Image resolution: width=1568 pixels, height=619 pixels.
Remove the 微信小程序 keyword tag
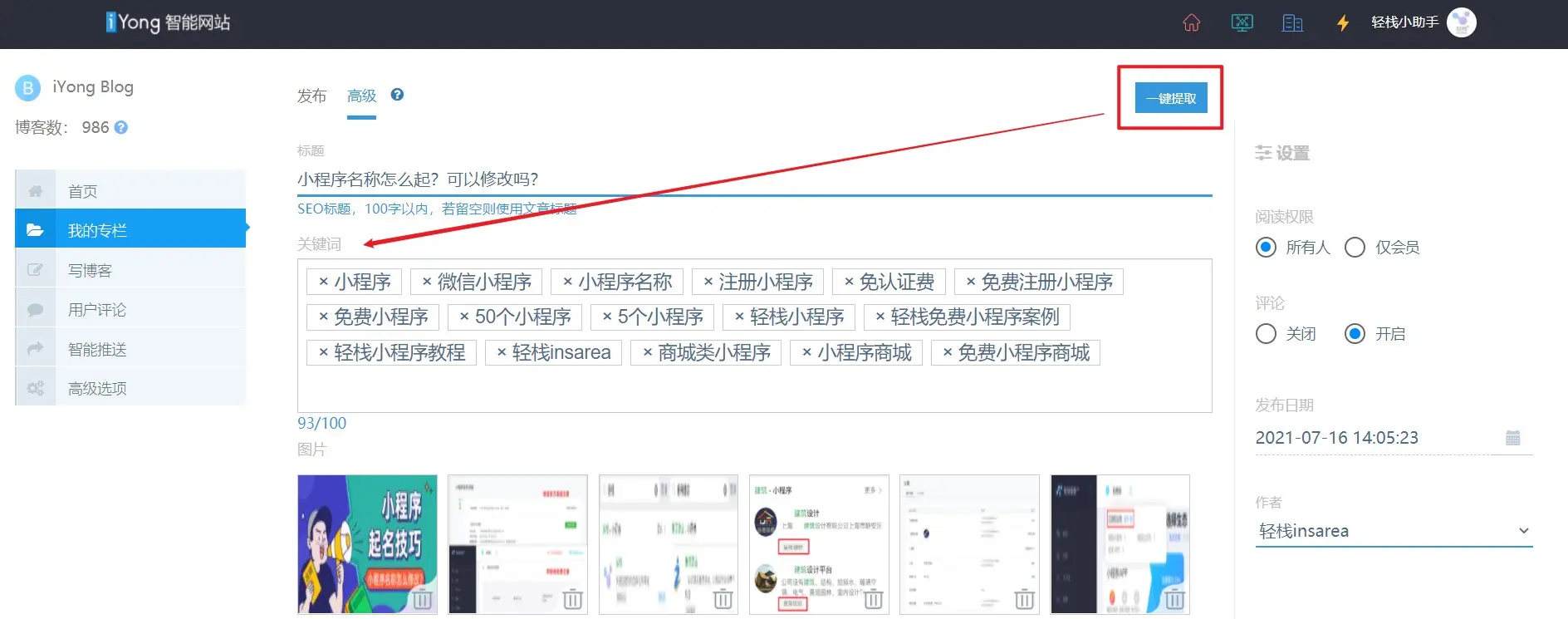tap(427, 282)
